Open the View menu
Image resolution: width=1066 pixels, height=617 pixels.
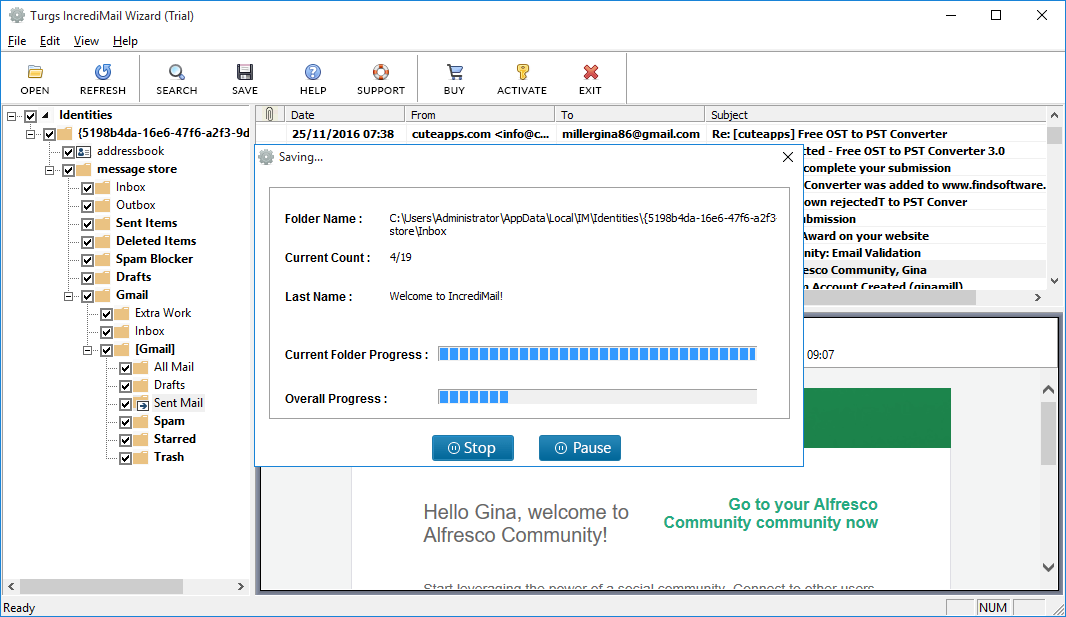pyautogui.click(x=86, y=41)
